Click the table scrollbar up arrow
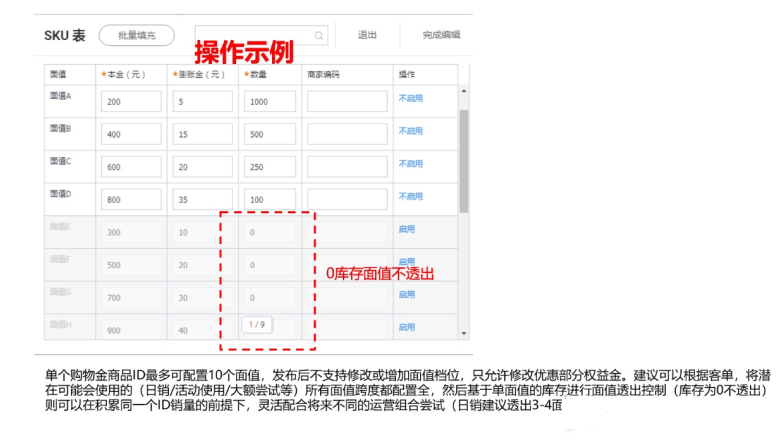This screenshot has height=442, width=784. 464,91
